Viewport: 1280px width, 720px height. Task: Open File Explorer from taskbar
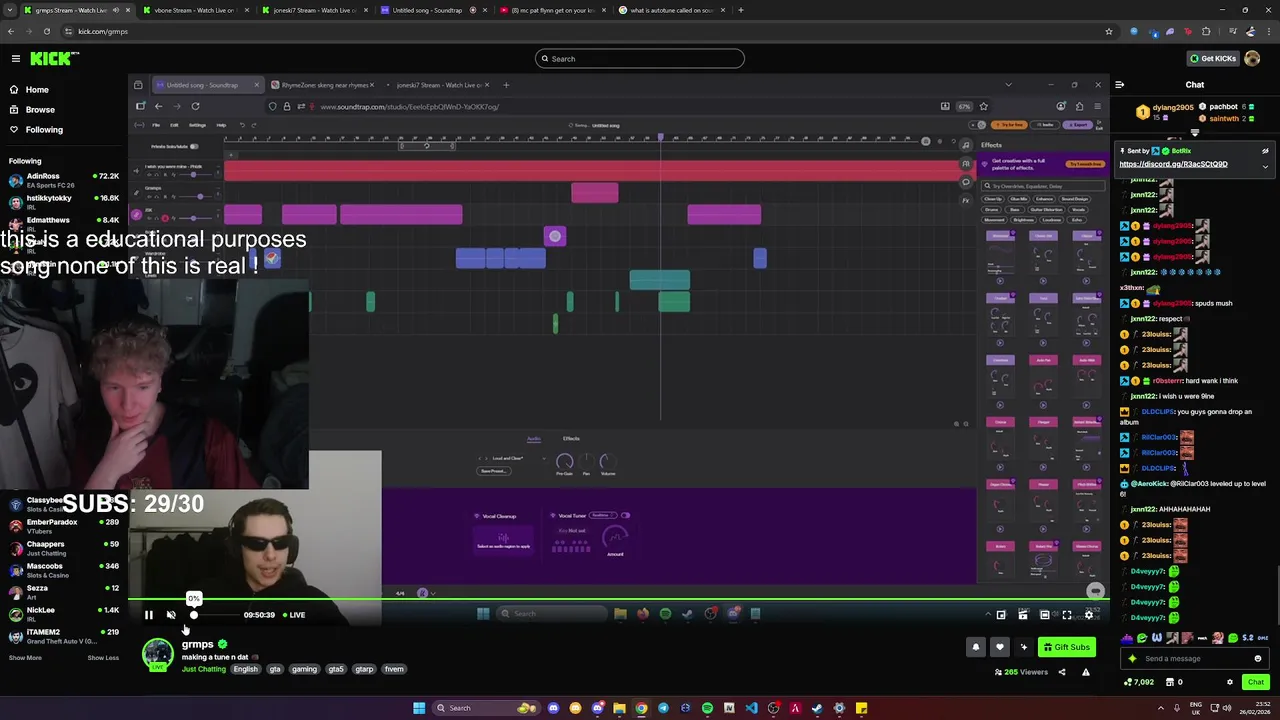tap(619, 708)
